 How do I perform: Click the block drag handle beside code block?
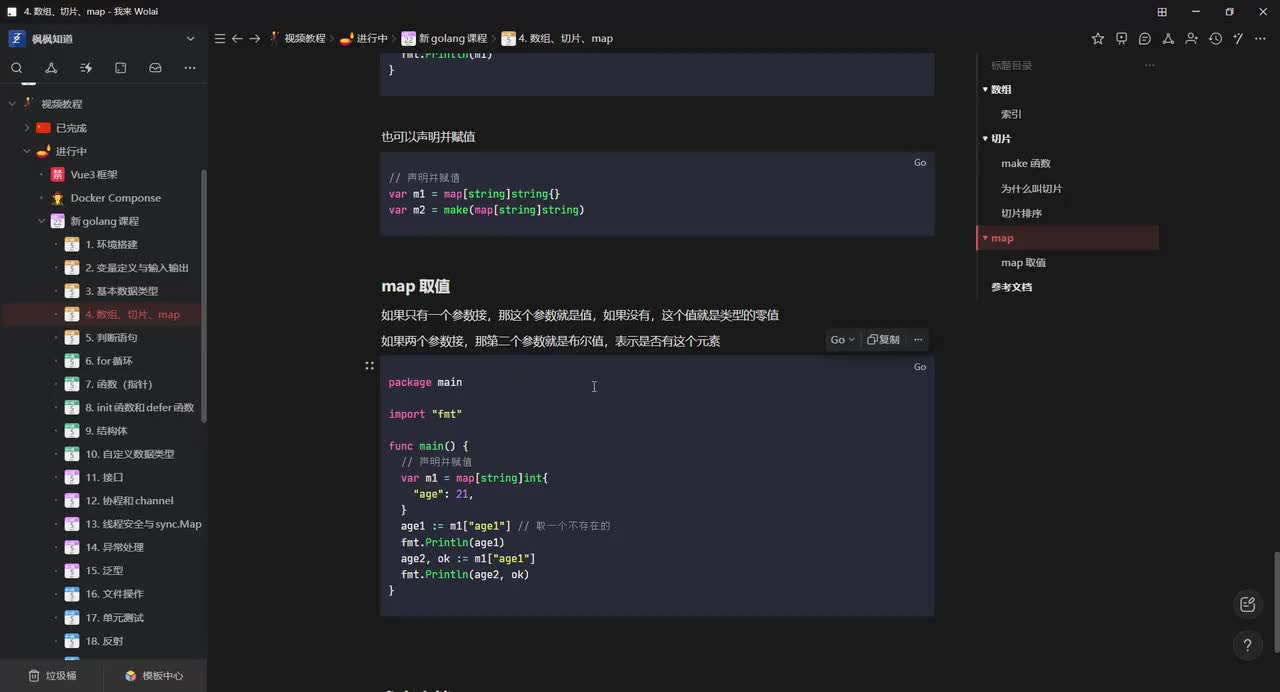pyautogui.click(x=369, y=367)
